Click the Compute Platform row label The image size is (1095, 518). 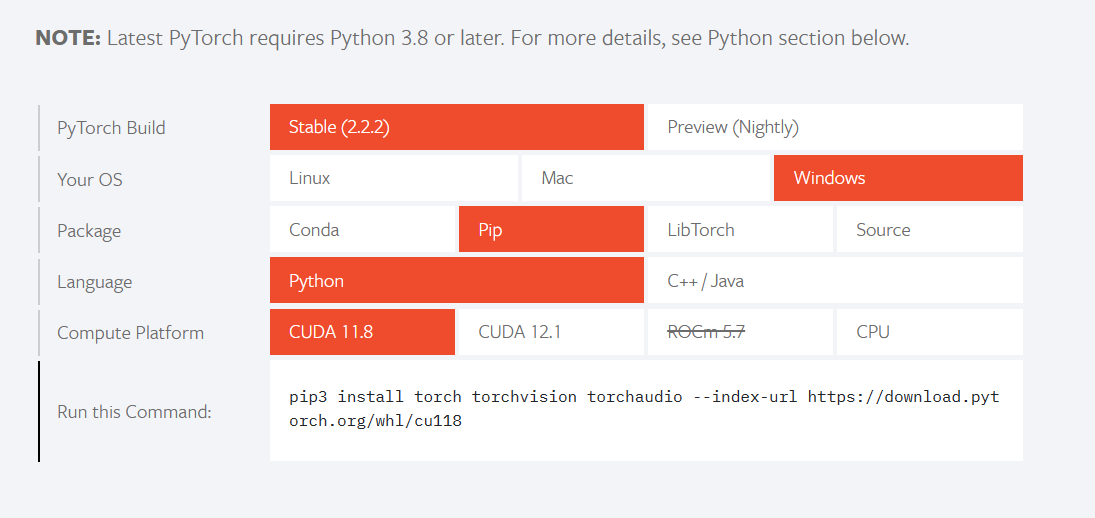[130, 333]
